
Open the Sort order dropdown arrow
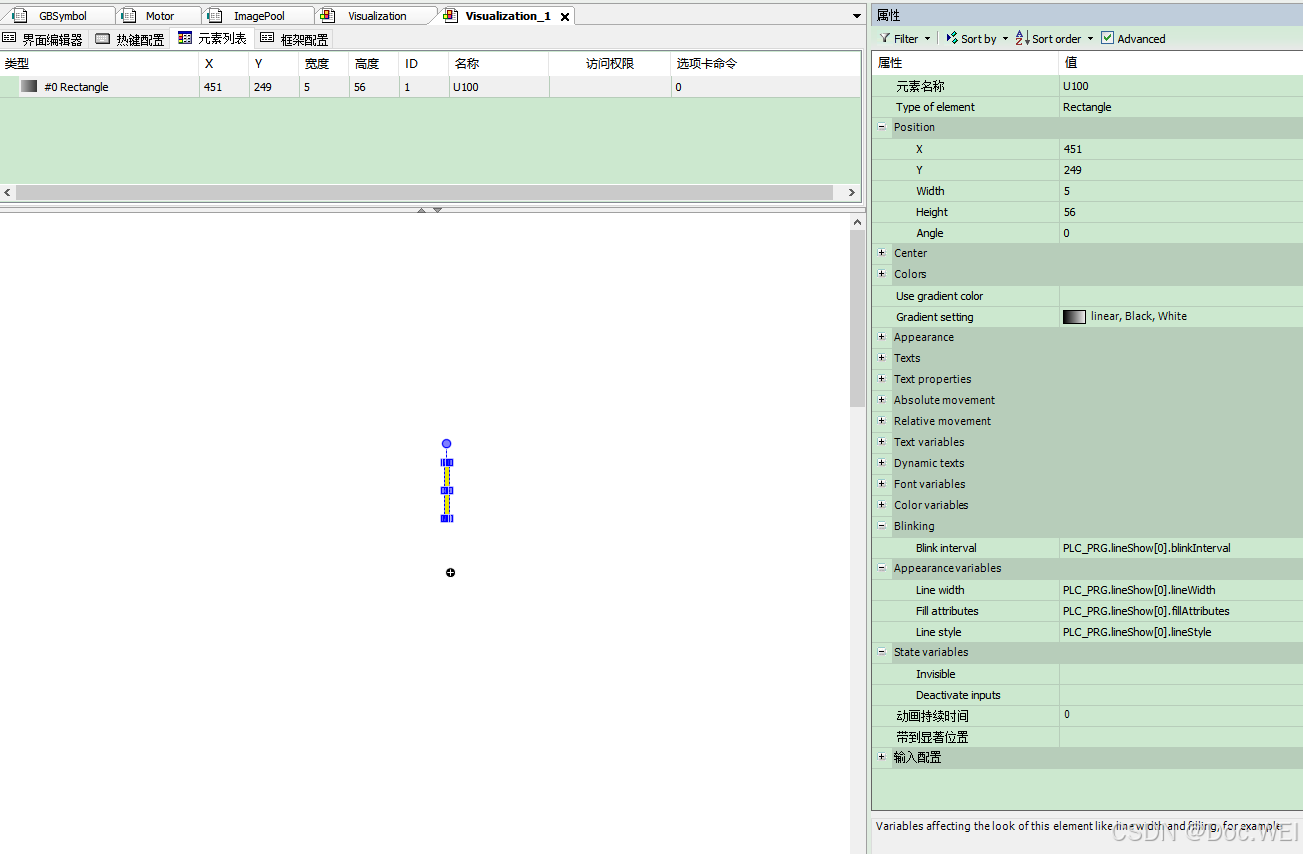click(x=1090, y=39)
